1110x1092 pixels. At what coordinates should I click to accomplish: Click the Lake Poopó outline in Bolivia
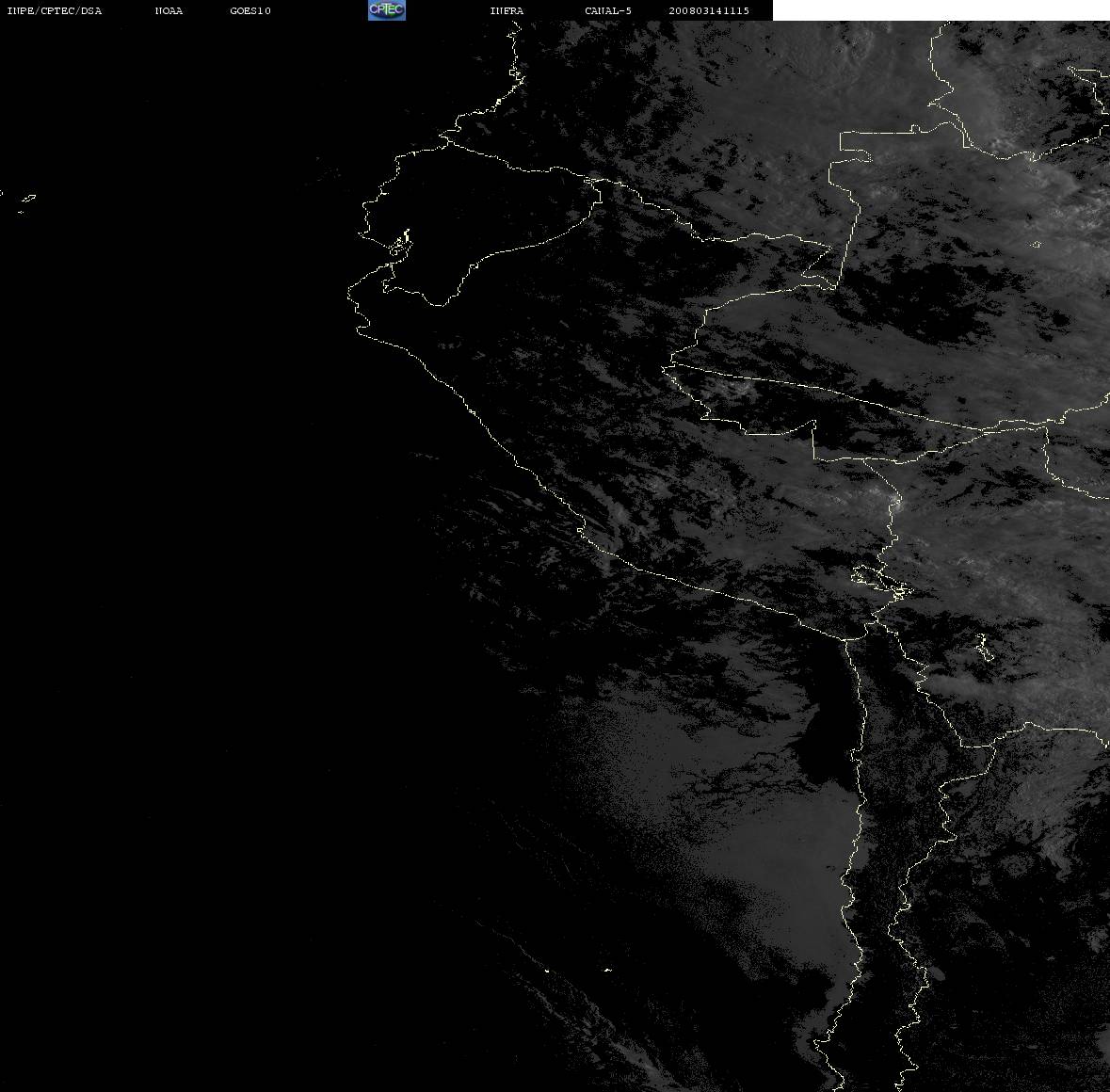coord(984,647)
